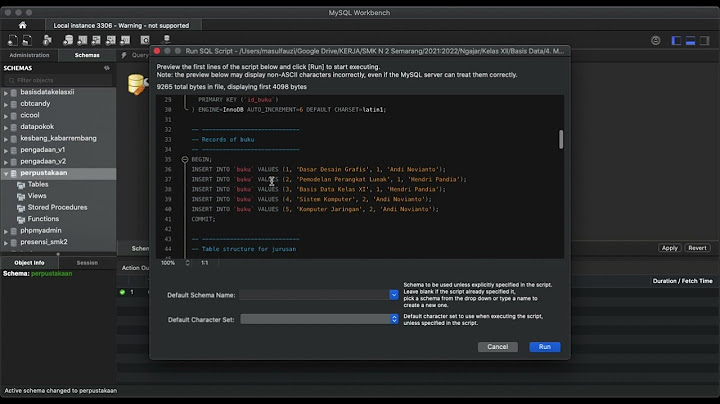Expand the phpmyadmin schema
The image size is (720, 404).
tap(6, 230)
